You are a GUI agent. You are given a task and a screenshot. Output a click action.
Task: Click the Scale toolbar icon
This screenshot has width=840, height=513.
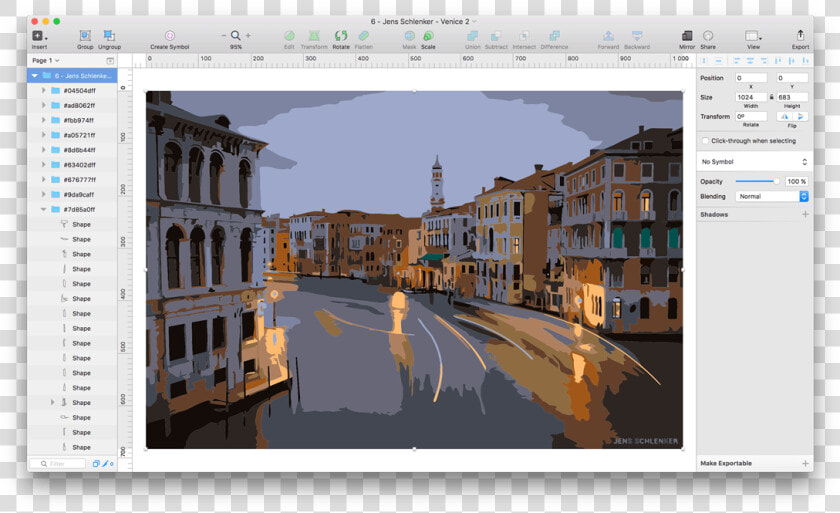[x=428, y=35]
